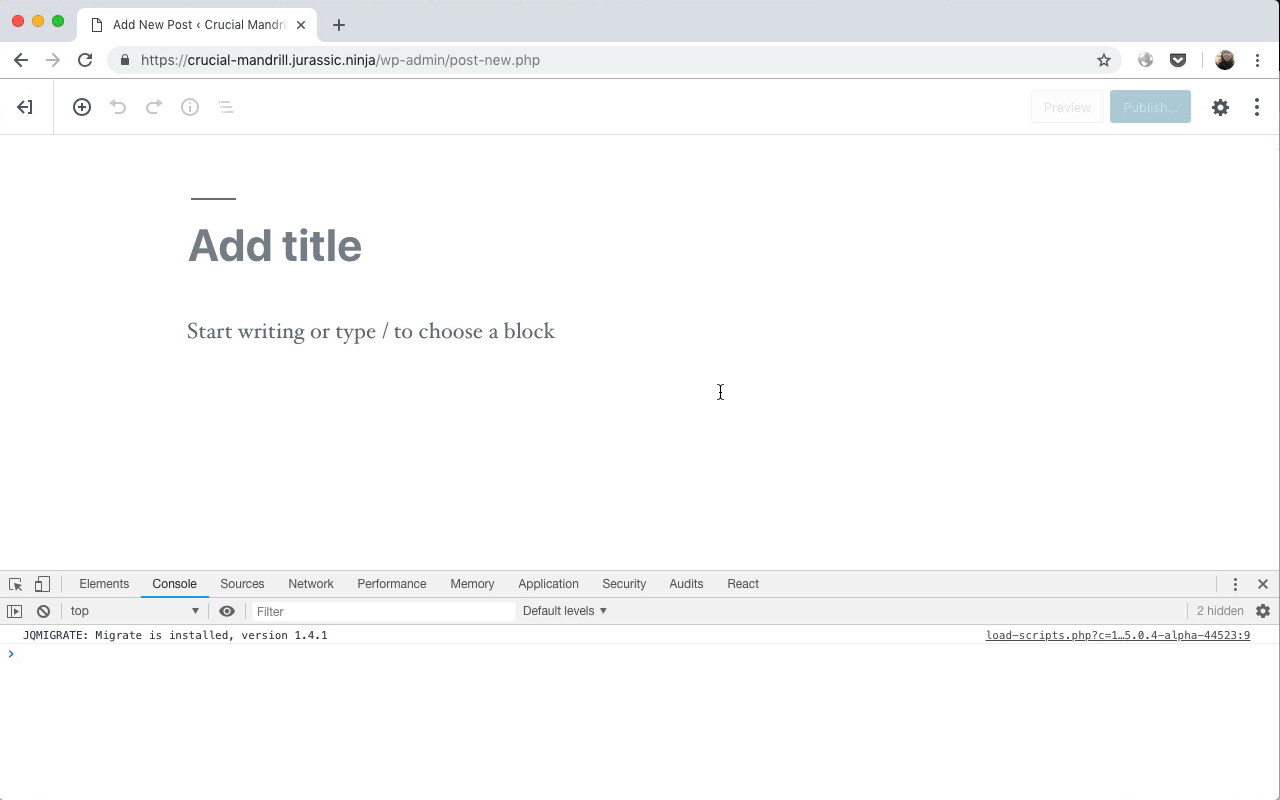Viewport: 1280px width, 800px height.
Task: View site security lock info
Action: click(x=125, y=60)
